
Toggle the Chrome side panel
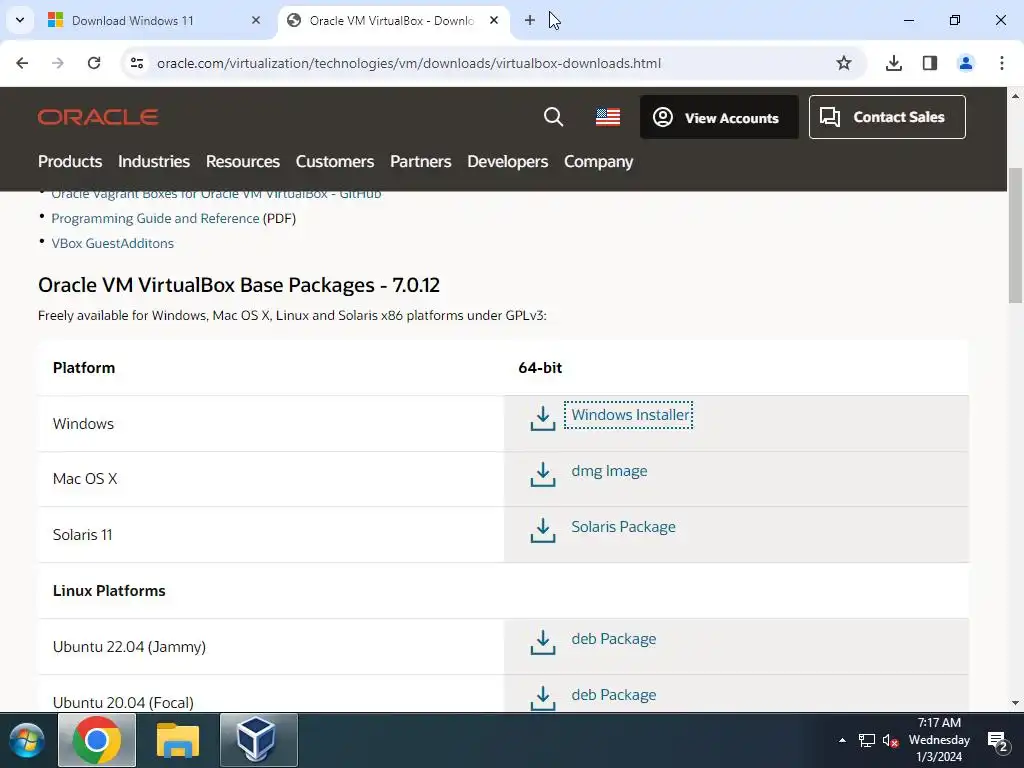click(930, 63)
